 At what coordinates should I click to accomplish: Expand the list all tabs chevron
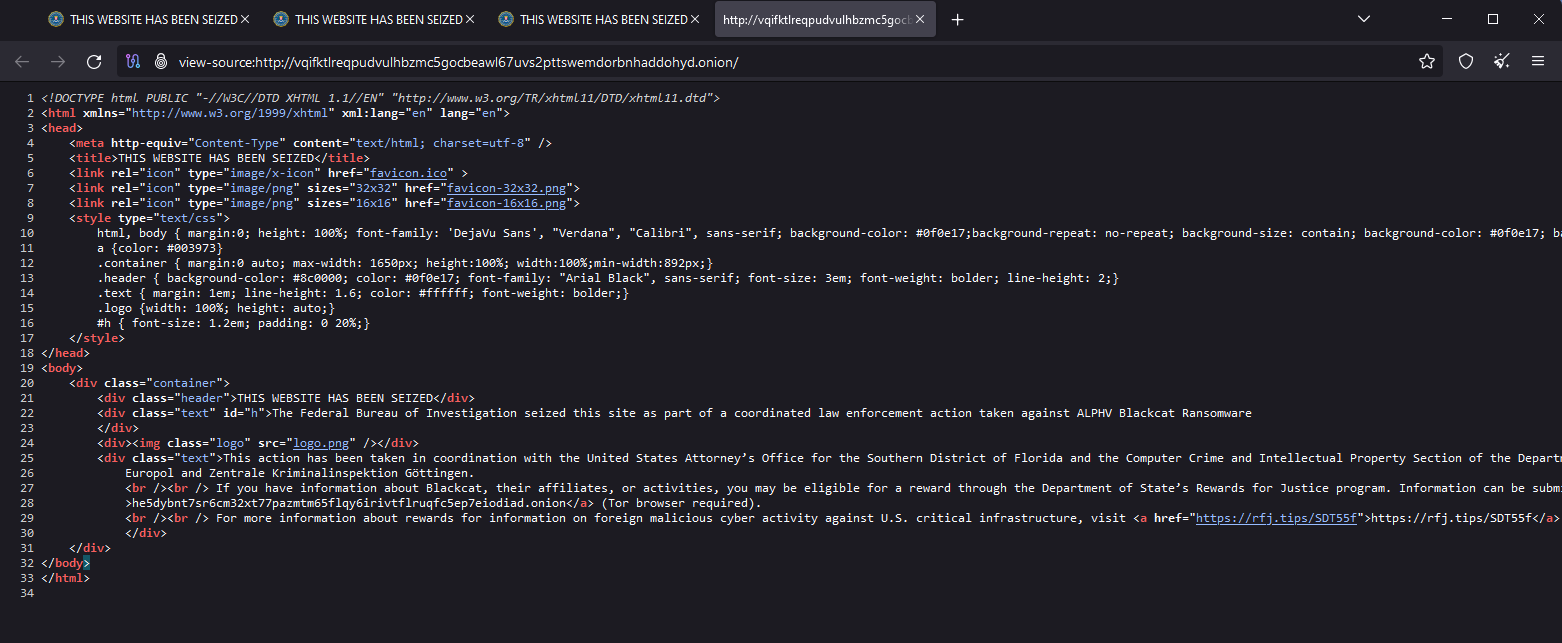click(1365, 20)
